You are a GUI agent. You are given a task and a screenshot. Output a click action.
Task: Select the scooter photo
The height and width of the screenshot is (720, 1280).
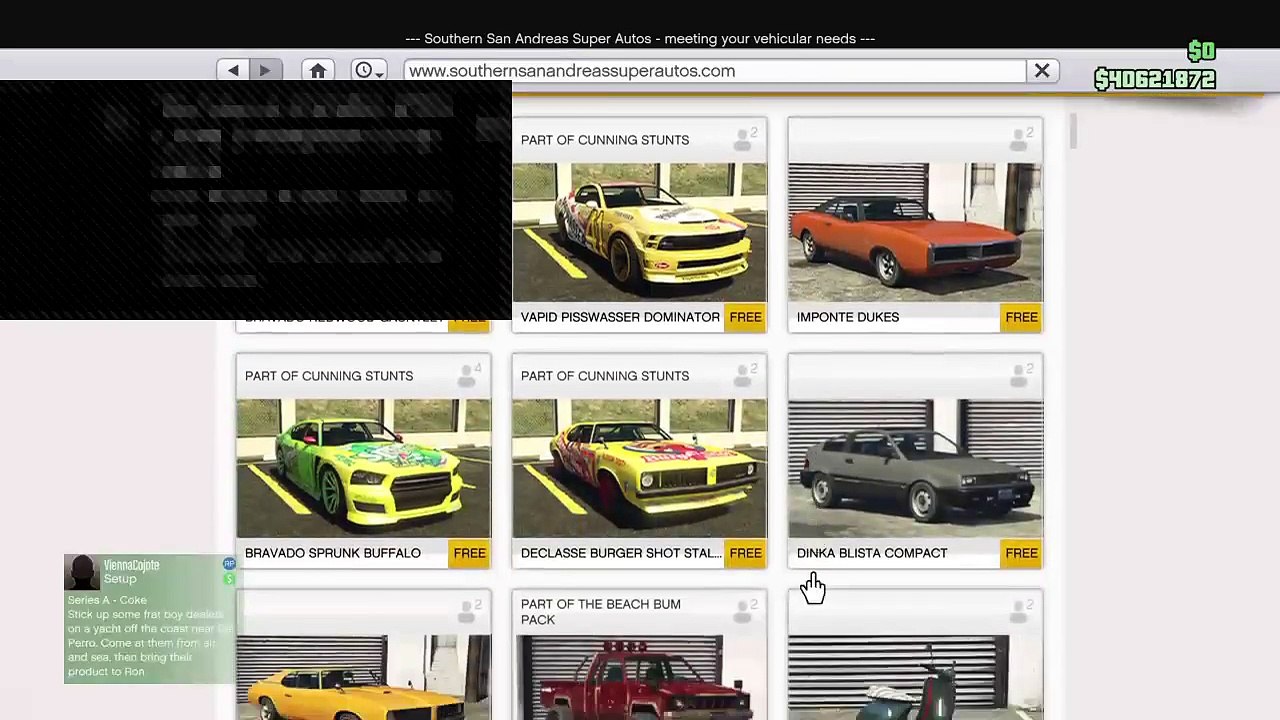pyautogui.click(x=915, y=677)
